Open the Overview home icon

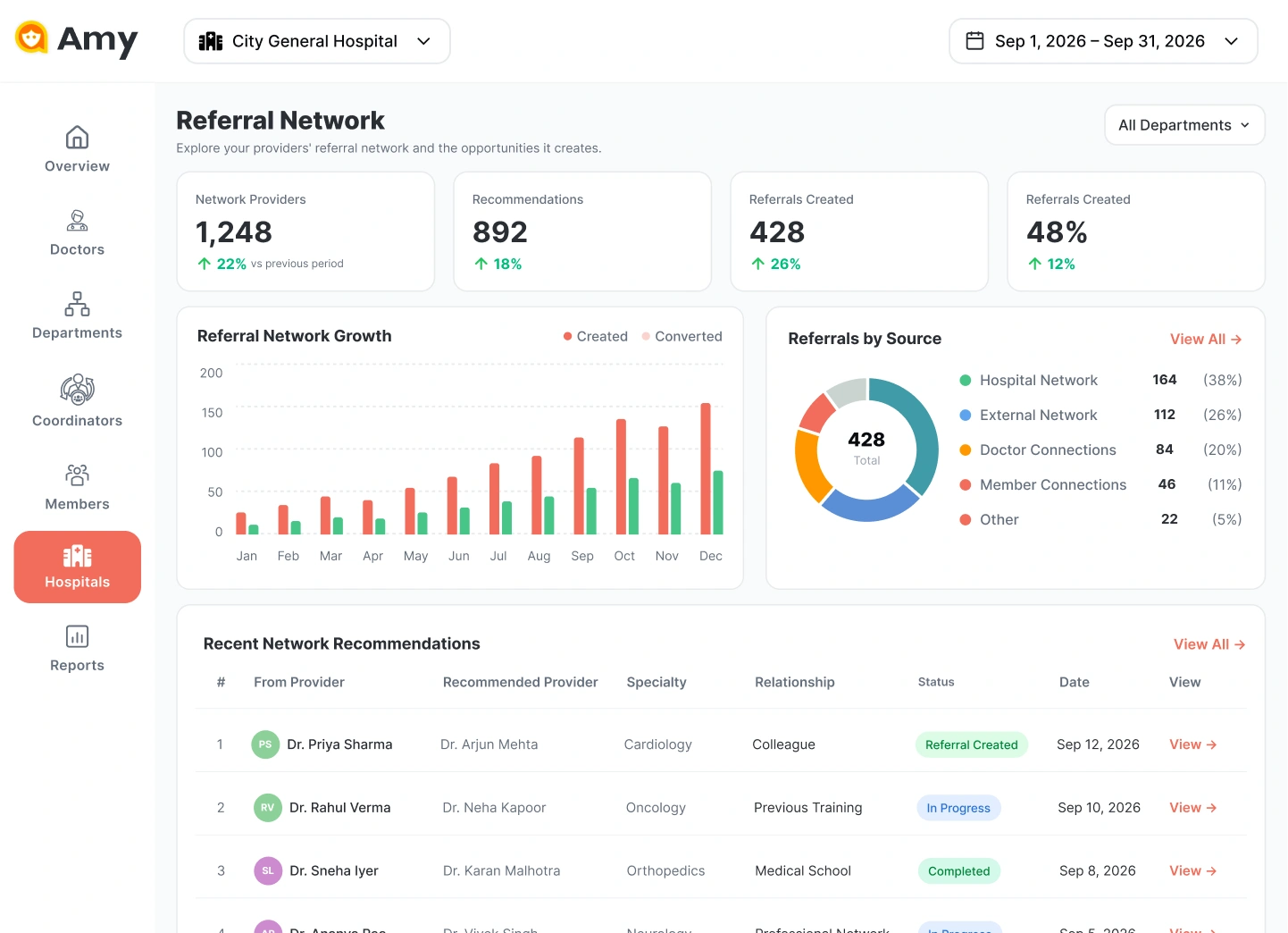click(77, 138)
